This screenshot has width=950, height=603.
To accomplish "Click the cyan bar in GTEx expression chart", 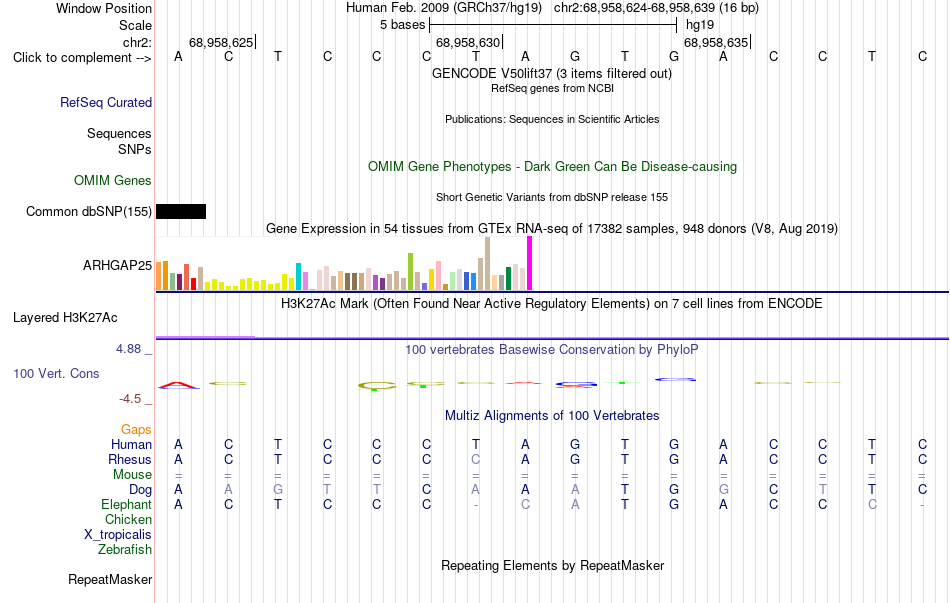I will pyautogui.click(x=298, y=276).
